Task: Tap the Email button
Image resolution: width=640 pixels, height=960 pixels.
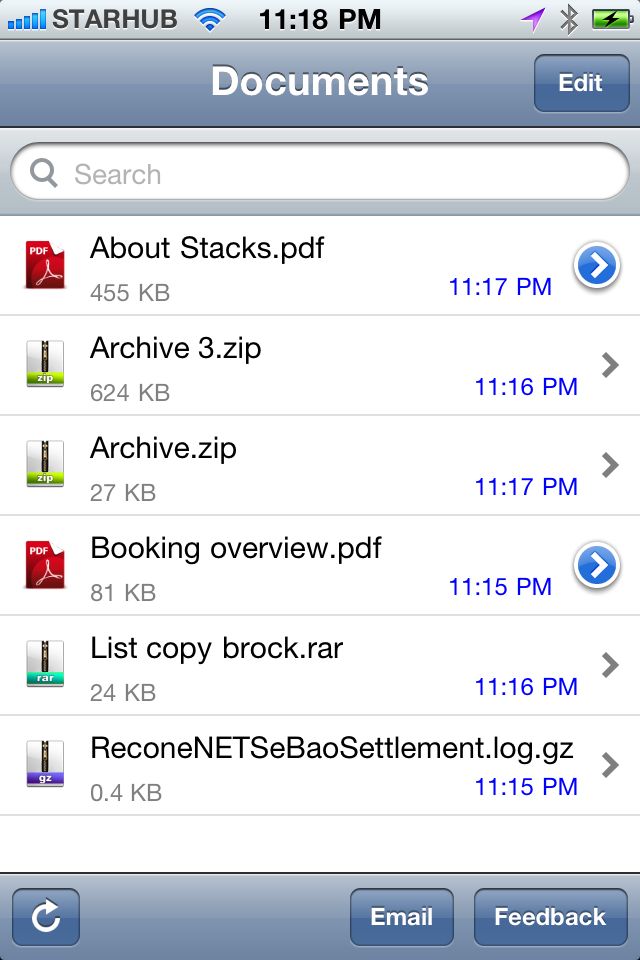Action: tap(402, 917)
